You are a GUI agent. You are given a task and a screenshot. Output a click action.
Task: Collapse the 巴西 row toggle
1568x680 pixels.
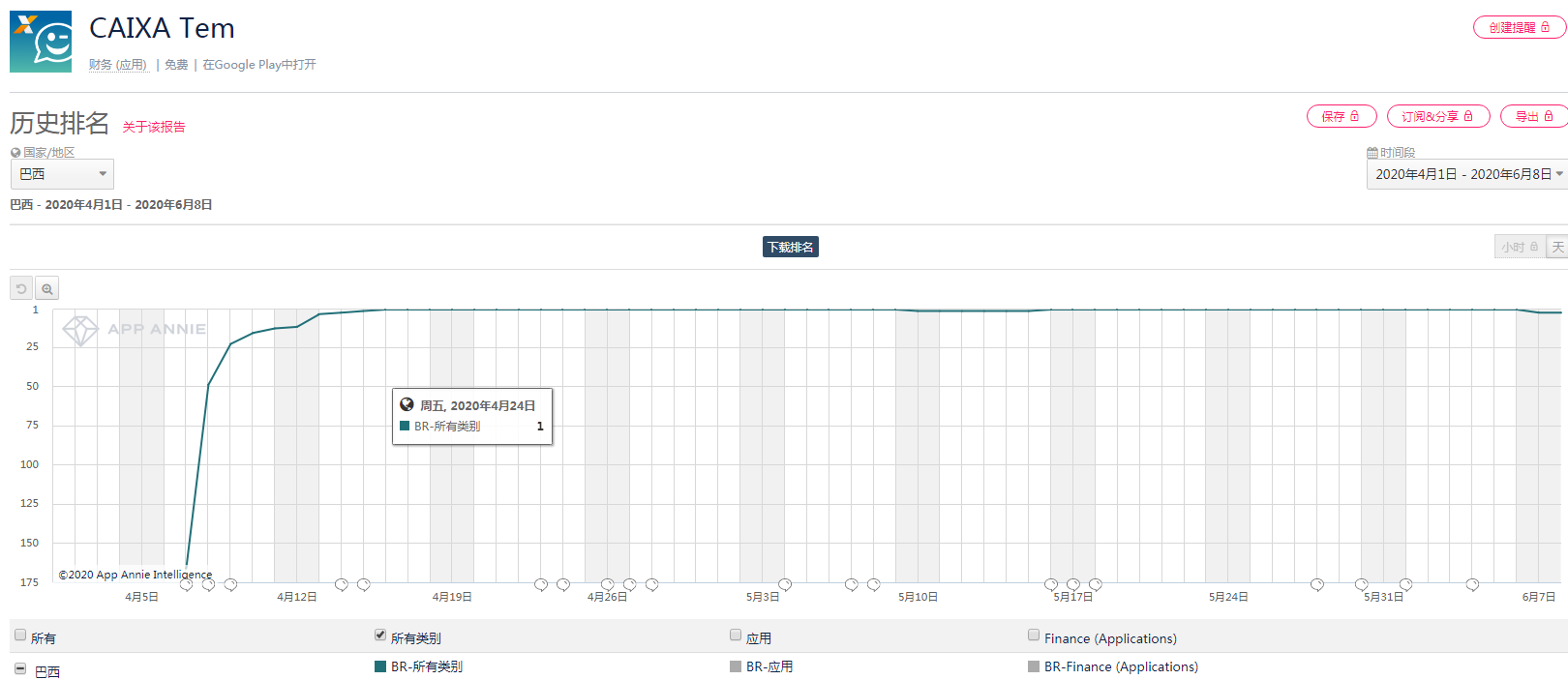pos(20,668)
